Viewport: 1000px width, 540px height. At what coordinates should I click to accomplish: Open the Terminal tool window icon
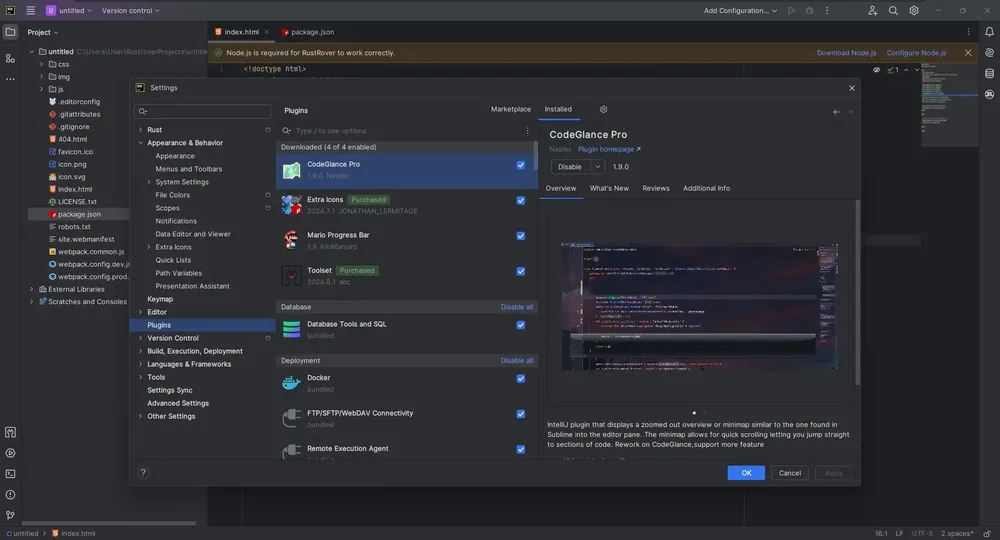10,474
